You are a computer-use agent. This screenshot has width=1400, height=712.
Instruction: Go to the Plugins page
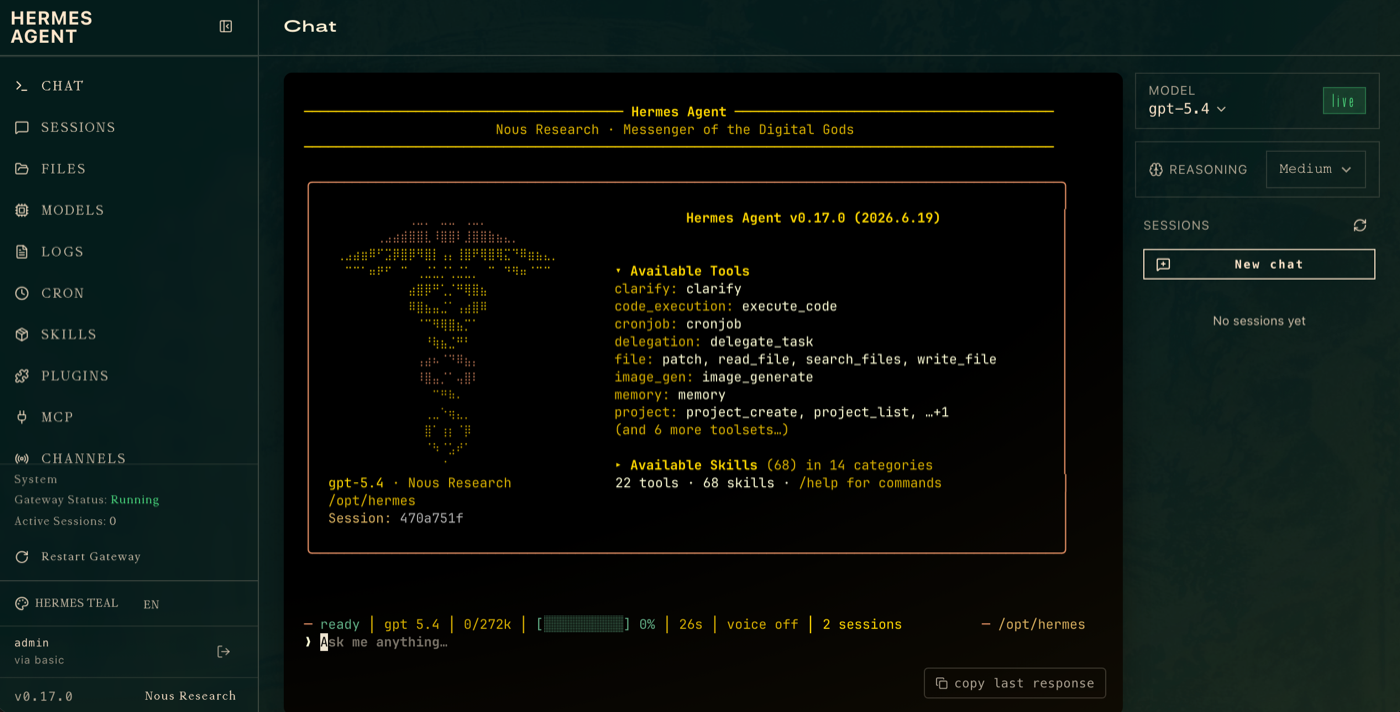[129, 376]
